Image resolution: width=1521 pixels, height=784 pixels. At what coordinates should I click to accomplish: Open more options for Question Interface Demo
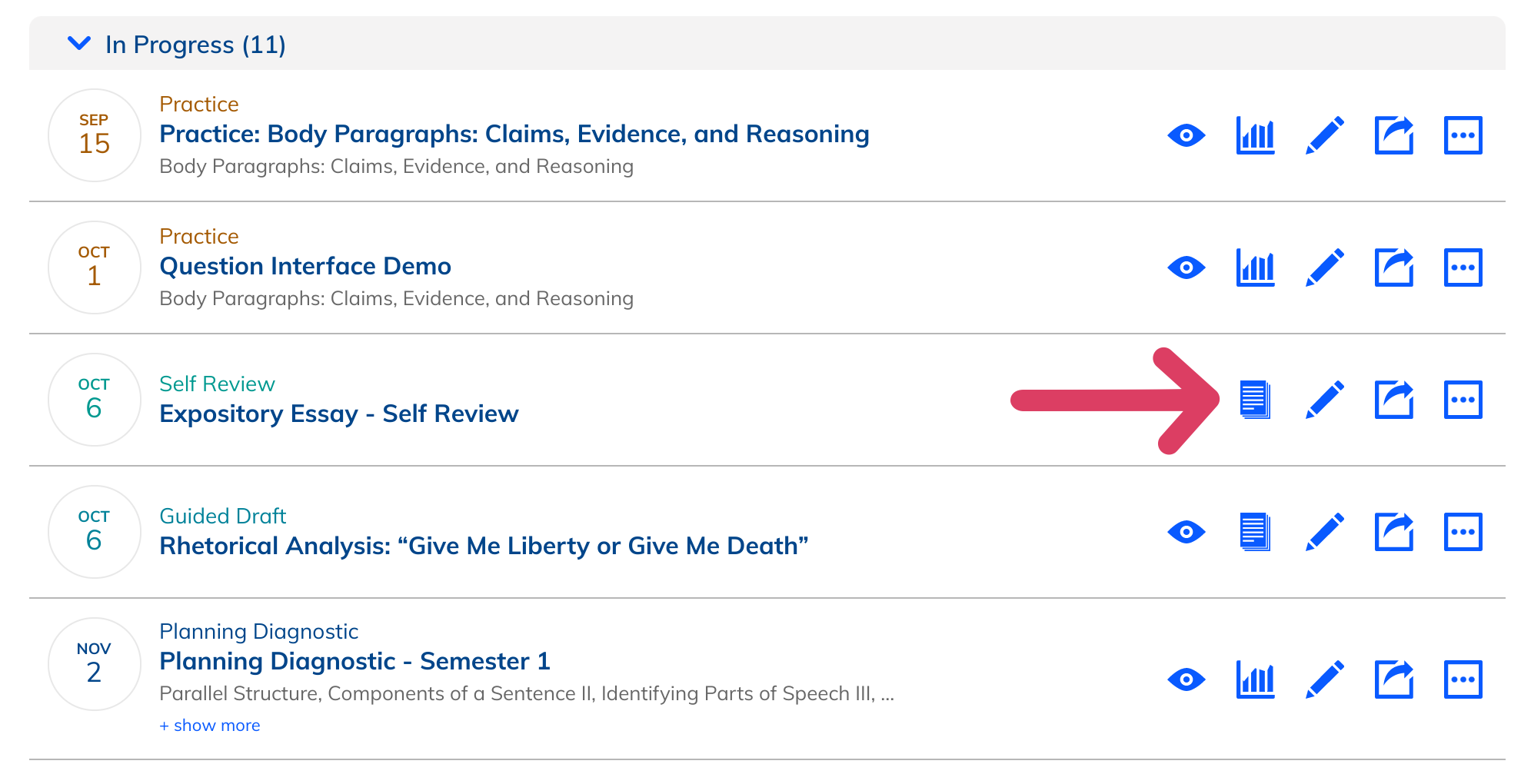click(1463, 267)
